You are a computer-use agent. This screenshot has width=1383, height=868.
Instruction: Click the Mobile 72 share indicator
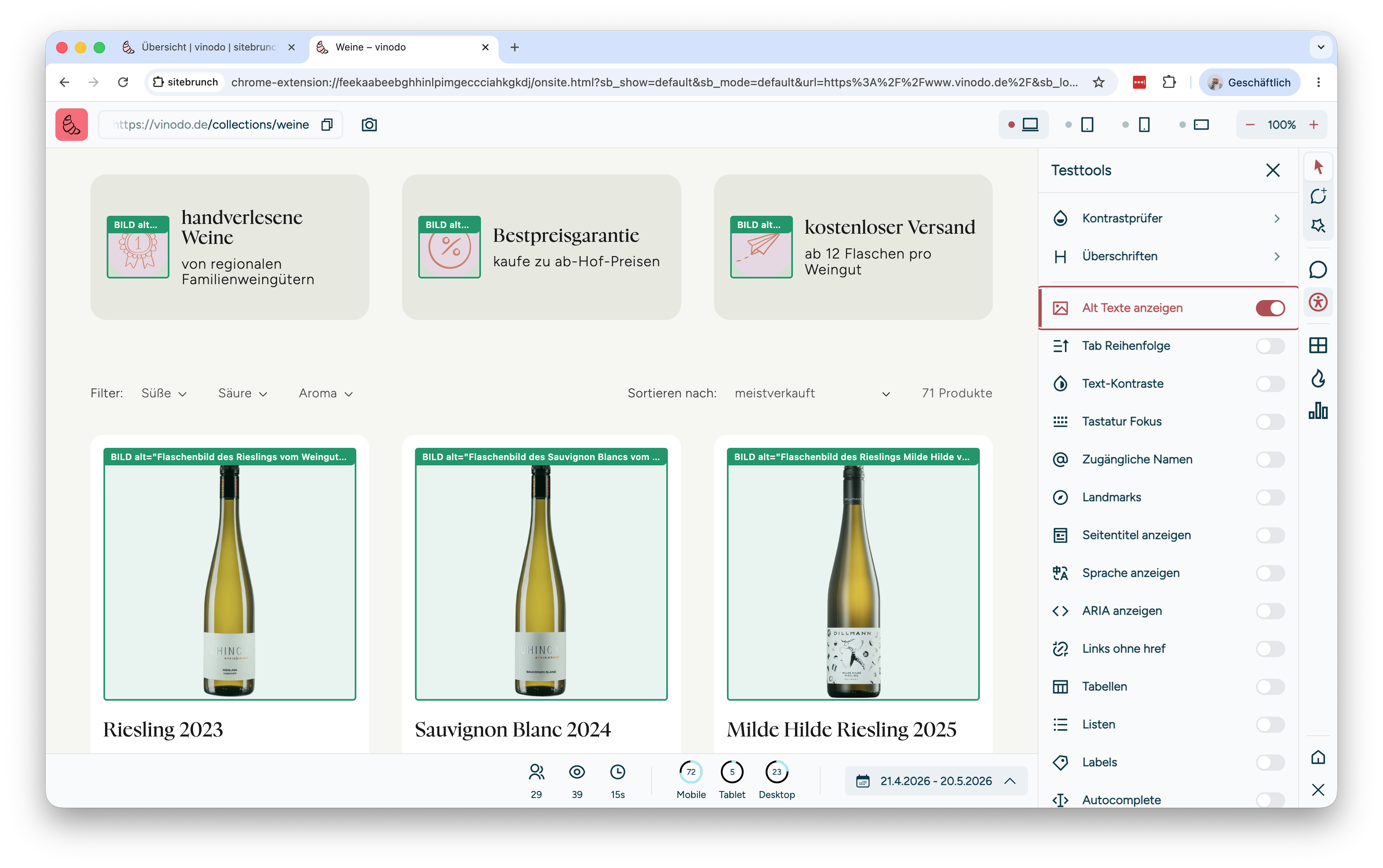691,773
